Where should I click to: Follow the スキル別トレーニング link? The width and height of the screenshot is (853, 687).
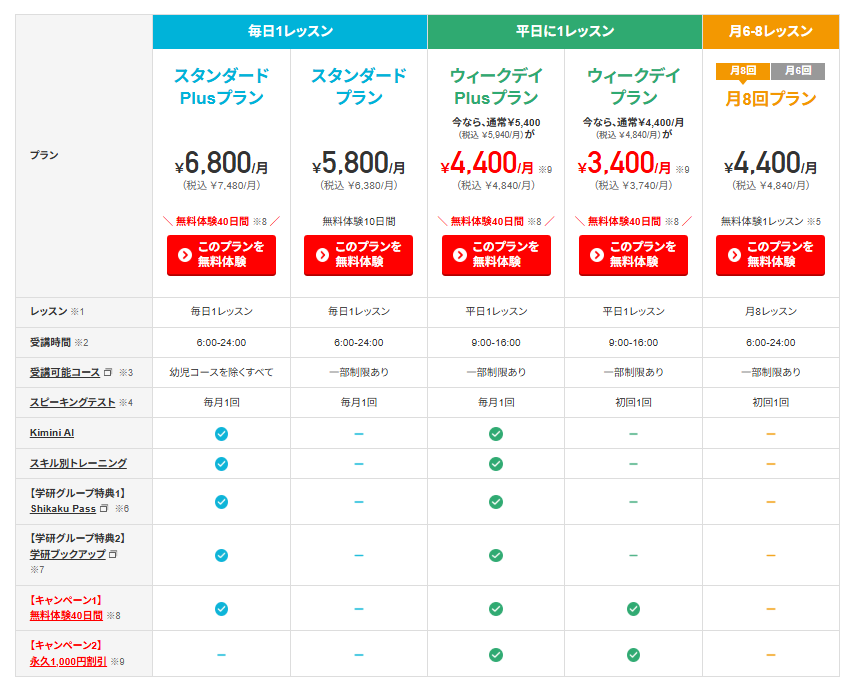click(78, 464)
